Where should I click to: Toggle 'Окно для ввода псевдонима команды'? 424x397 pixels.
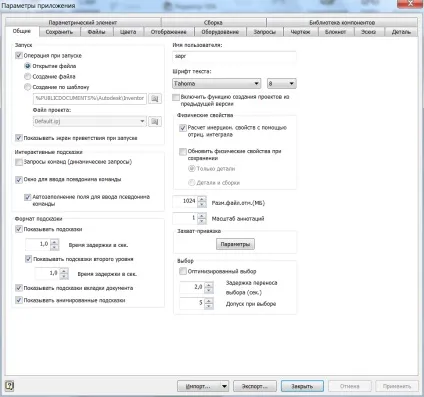point(19,180)
